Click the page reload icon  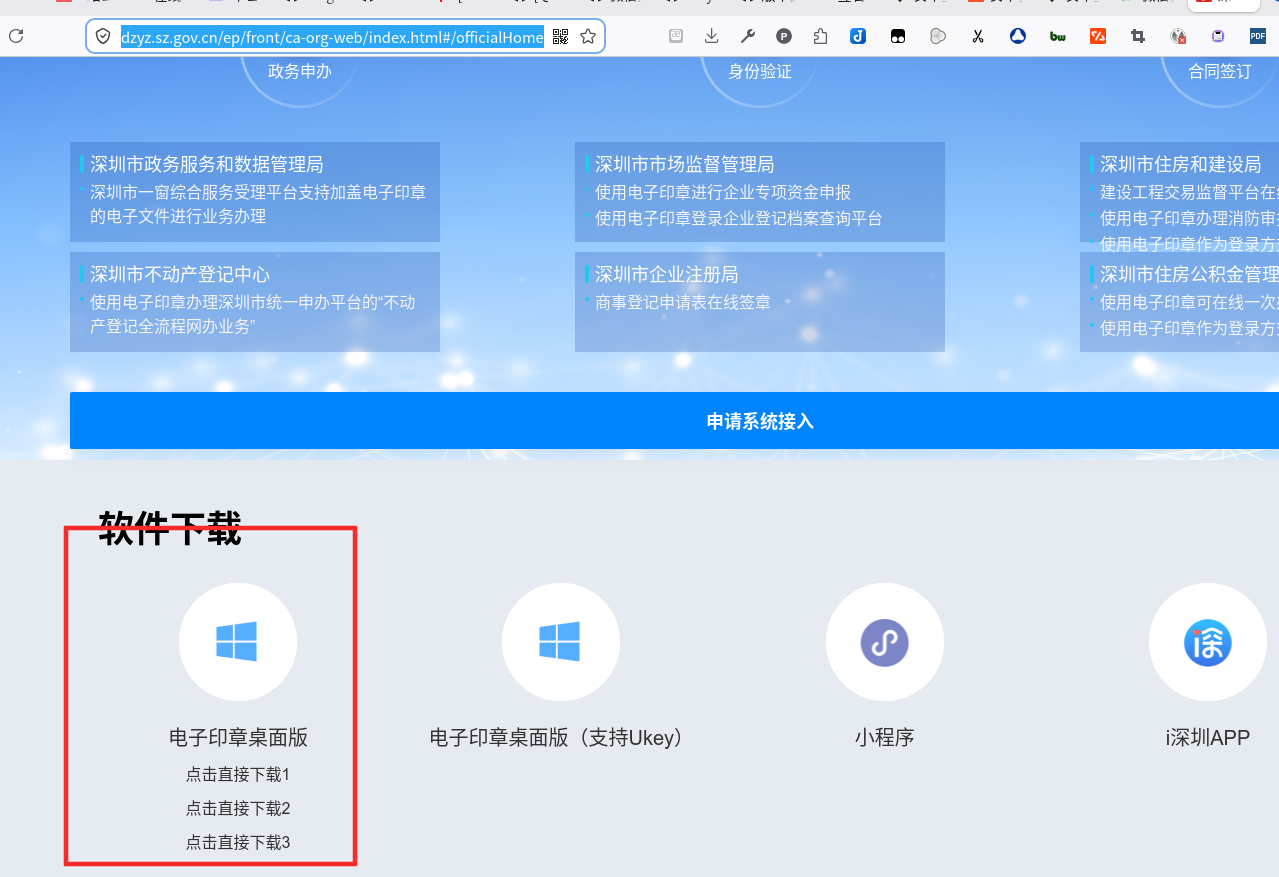click(16, 35)
